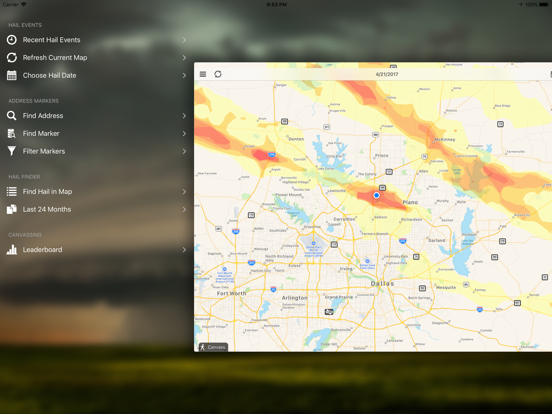552x414 pixels.
Task: Select Find Address menu item
Action: [96, 115]
